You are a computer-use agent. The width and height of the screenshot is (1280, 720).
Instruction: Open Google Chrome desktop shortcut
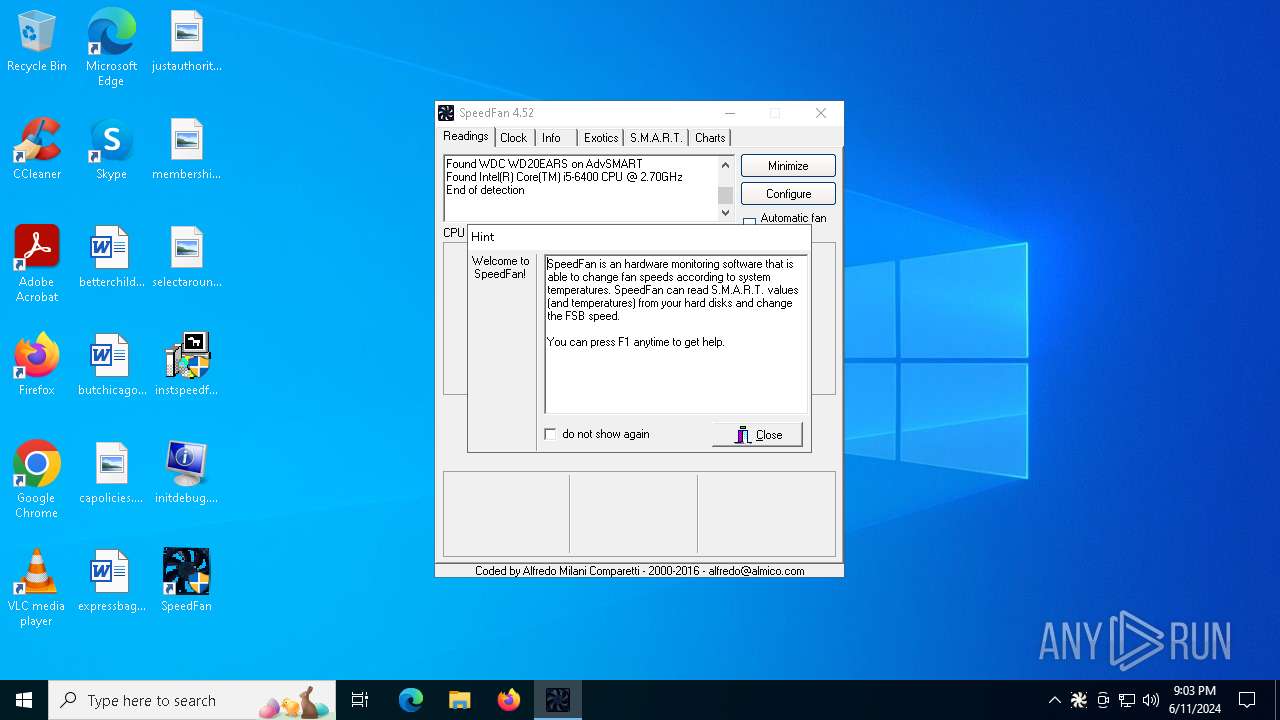(36, 480)
